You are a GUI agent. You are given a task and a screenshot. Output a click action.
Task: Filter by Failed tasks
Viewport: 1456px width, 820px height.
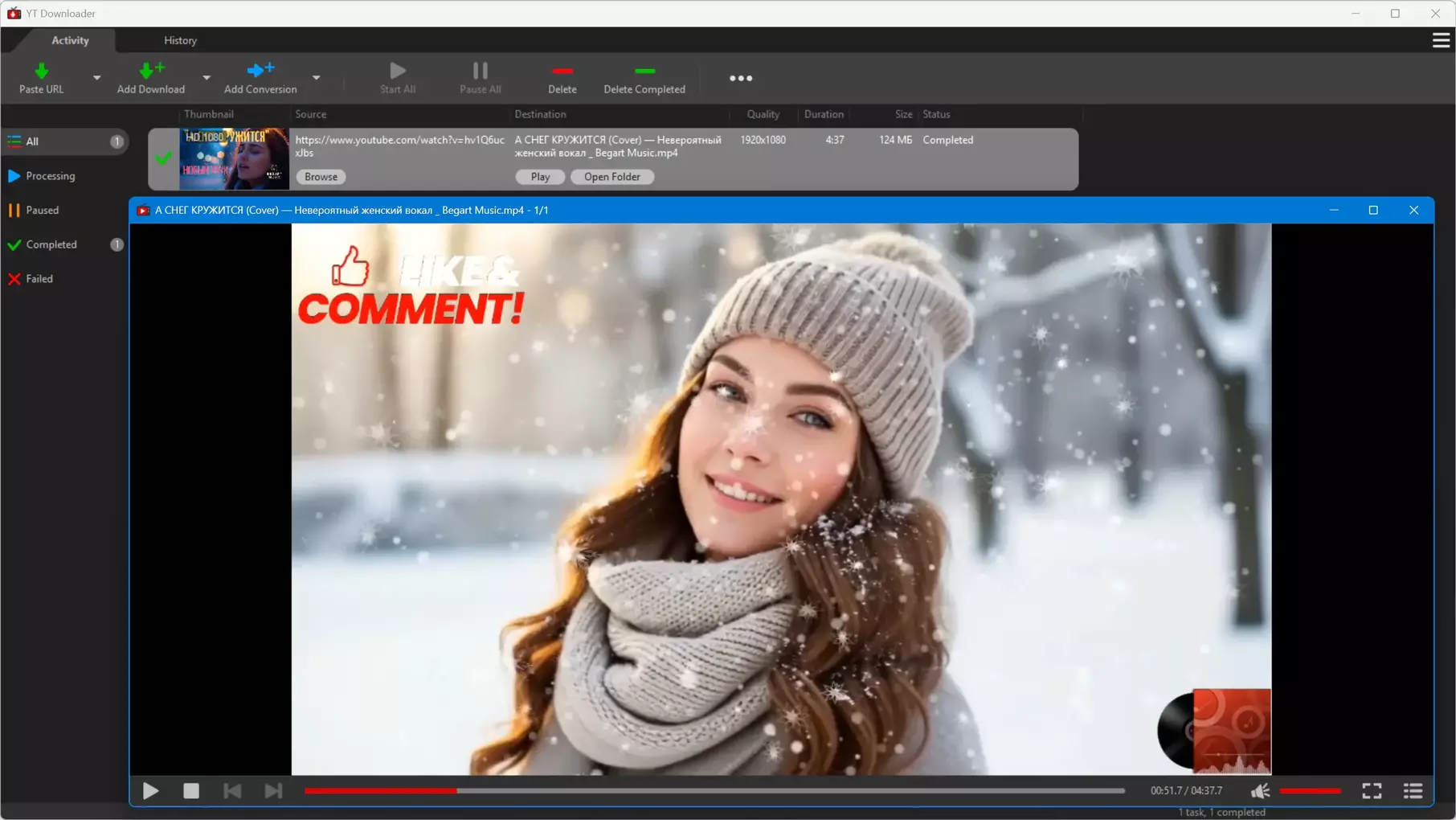pyautogui.click(x=65, y=279)
